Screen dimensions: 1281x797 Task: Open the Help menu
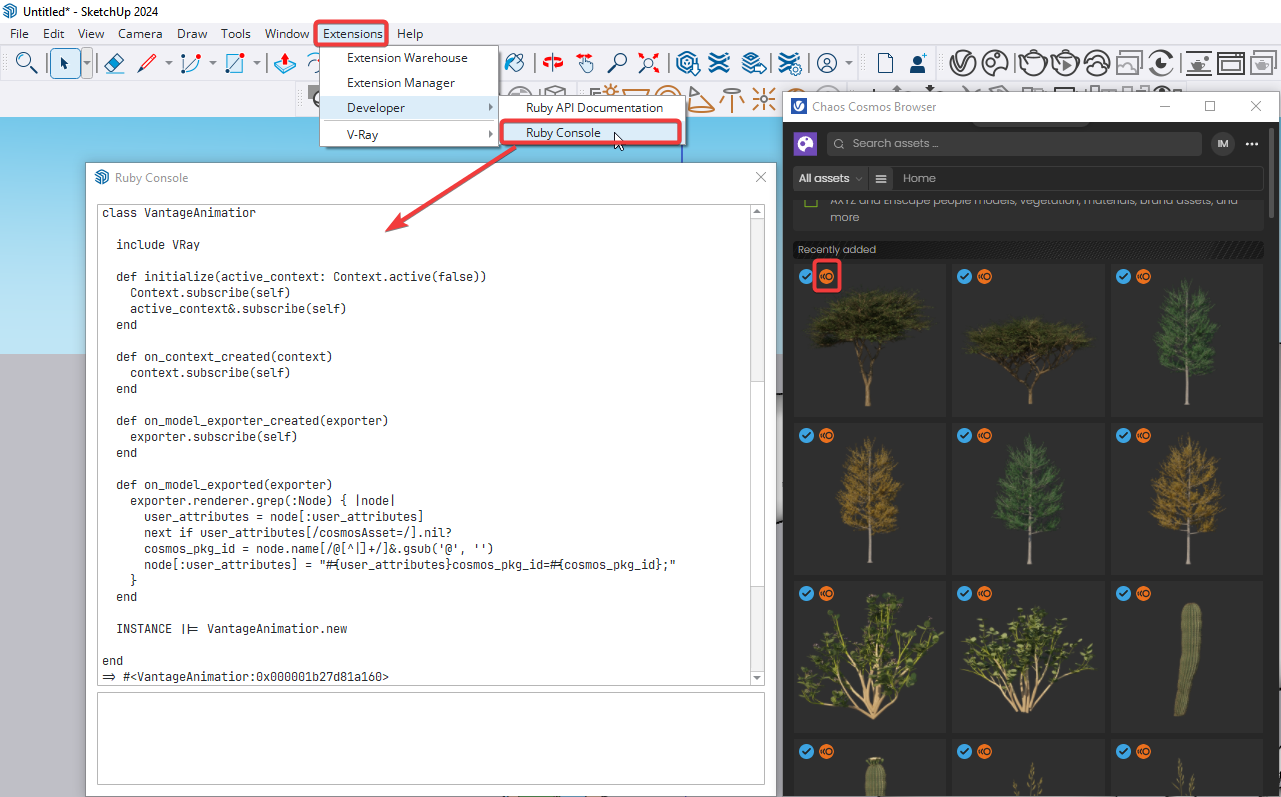(x=410, y=33)
